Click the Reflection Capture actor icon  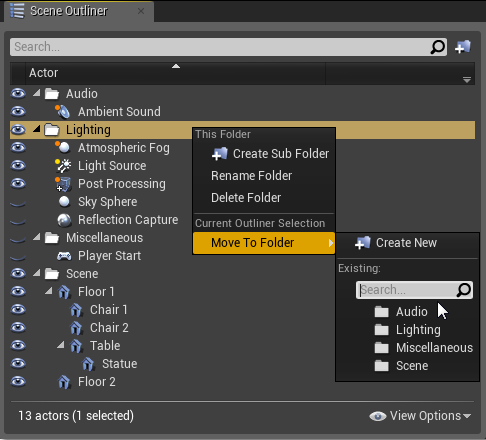(x=64, y=220)
